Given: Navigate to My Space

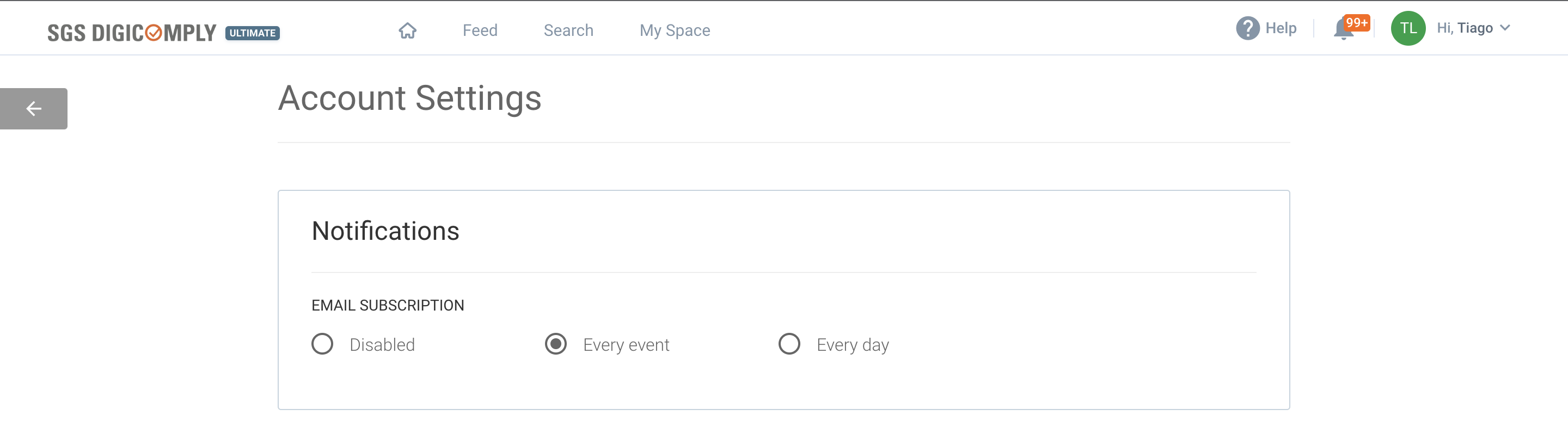Looking at the screenshot, I should [x=675, y=30].
